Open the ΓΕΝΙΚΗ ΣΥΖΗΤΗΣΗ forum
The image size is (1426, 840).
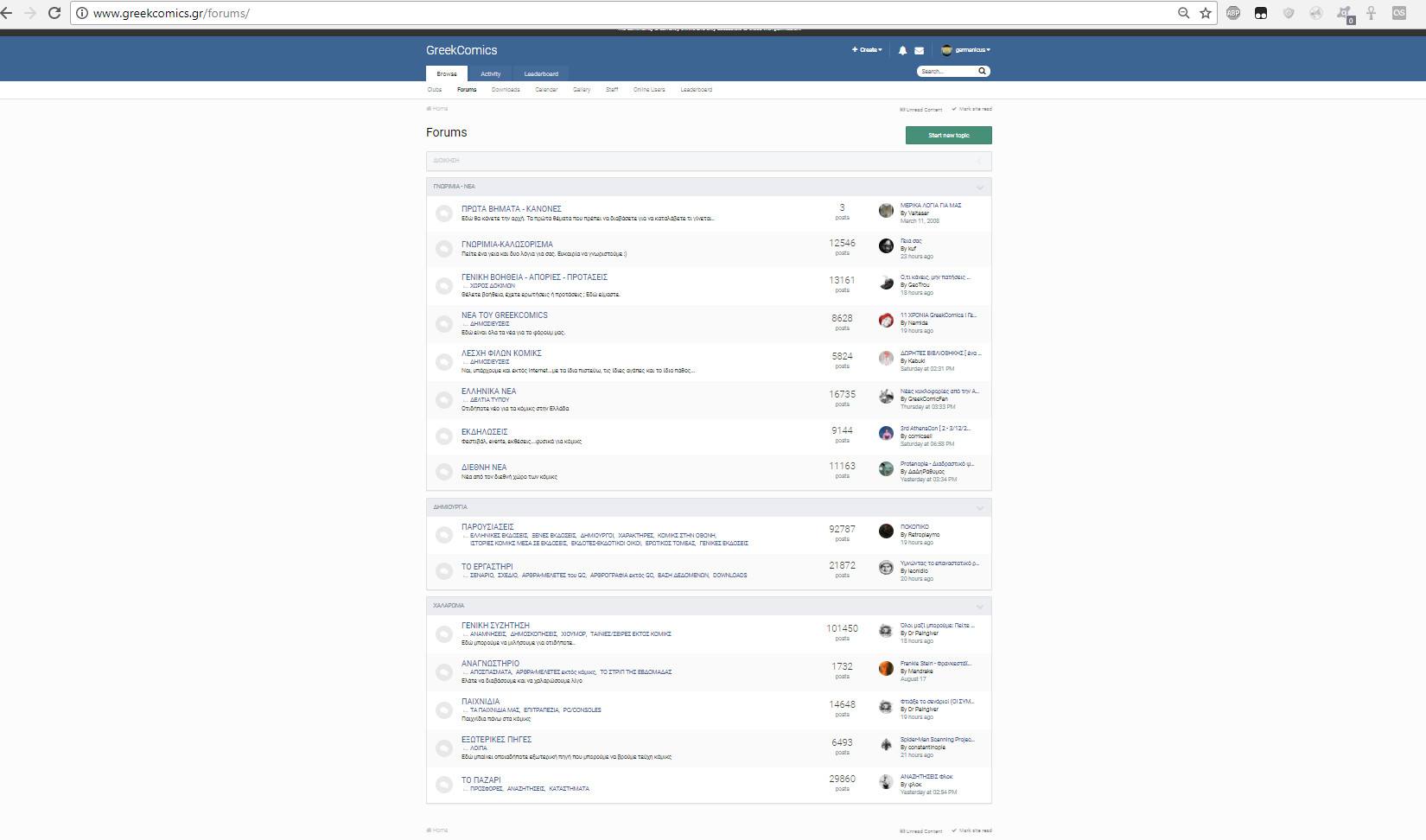(x=495, y=626)
